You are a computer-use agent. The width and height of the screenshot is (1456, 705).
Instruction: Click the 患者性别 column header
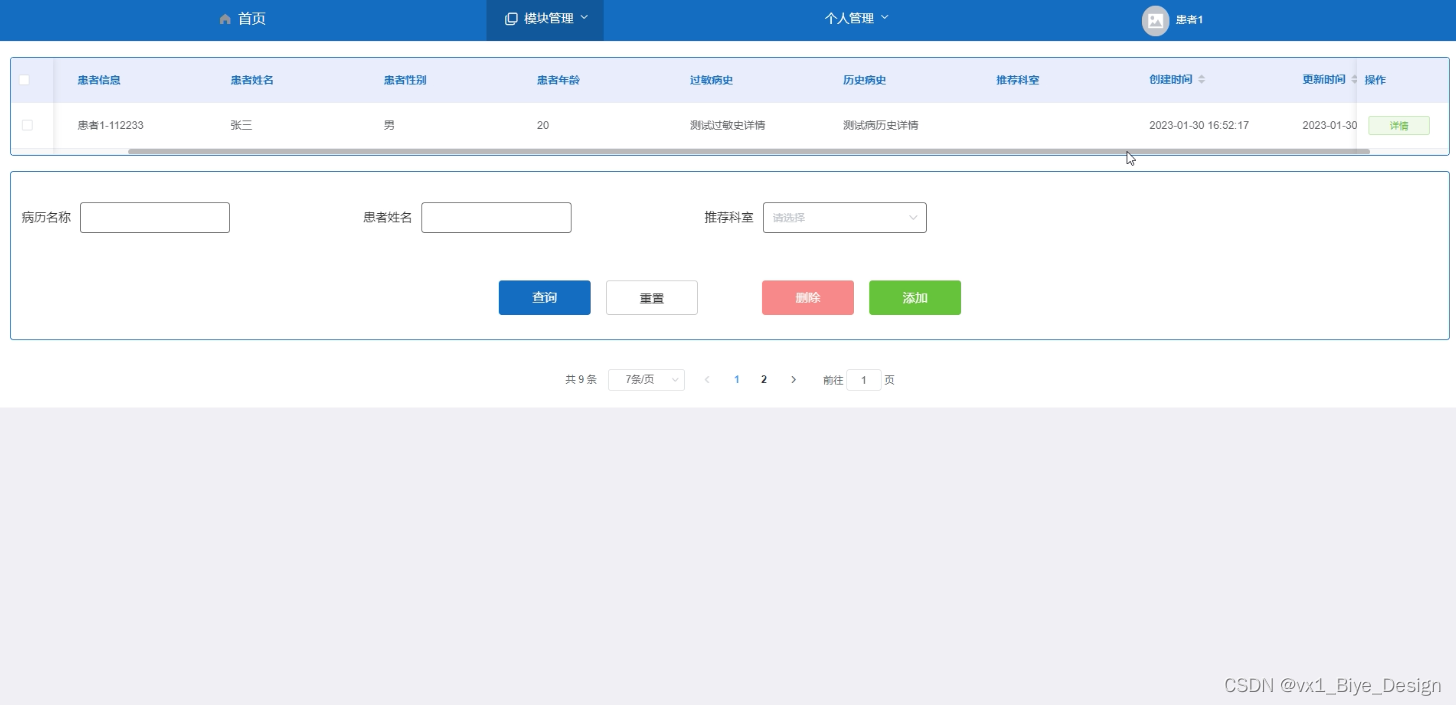coord(405,80)
